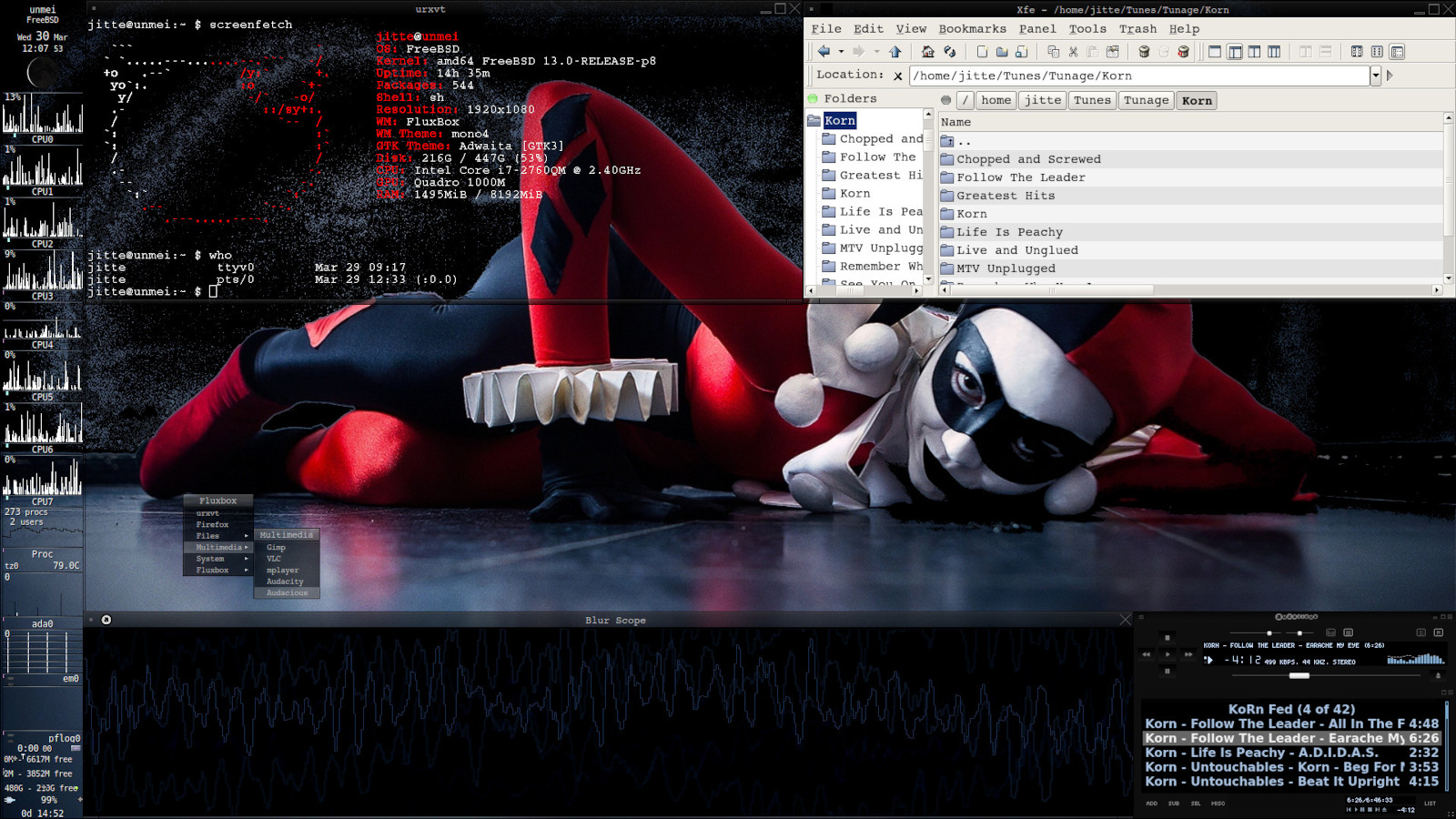
Task: Show files as big icons
Action: [x=1357, y=52]
